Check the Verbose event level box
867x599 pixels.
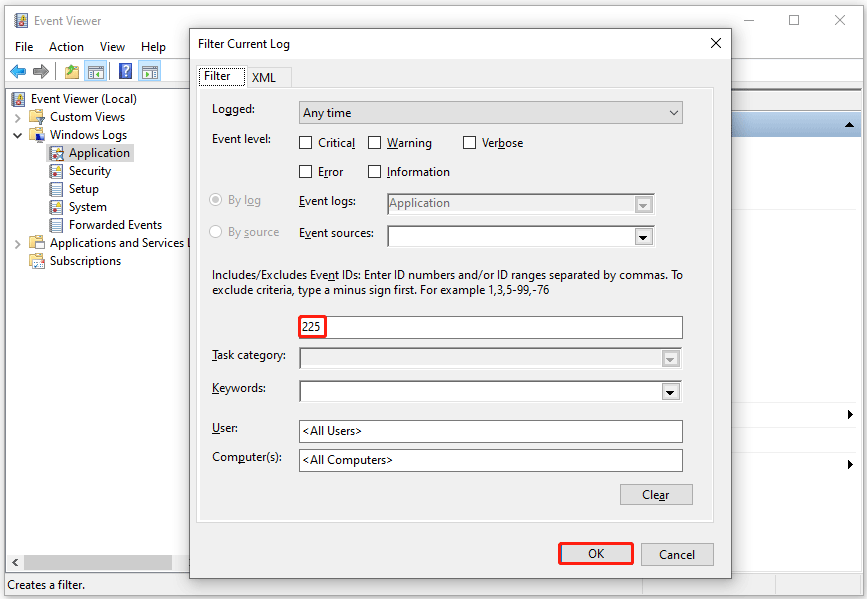pos(469,143)
